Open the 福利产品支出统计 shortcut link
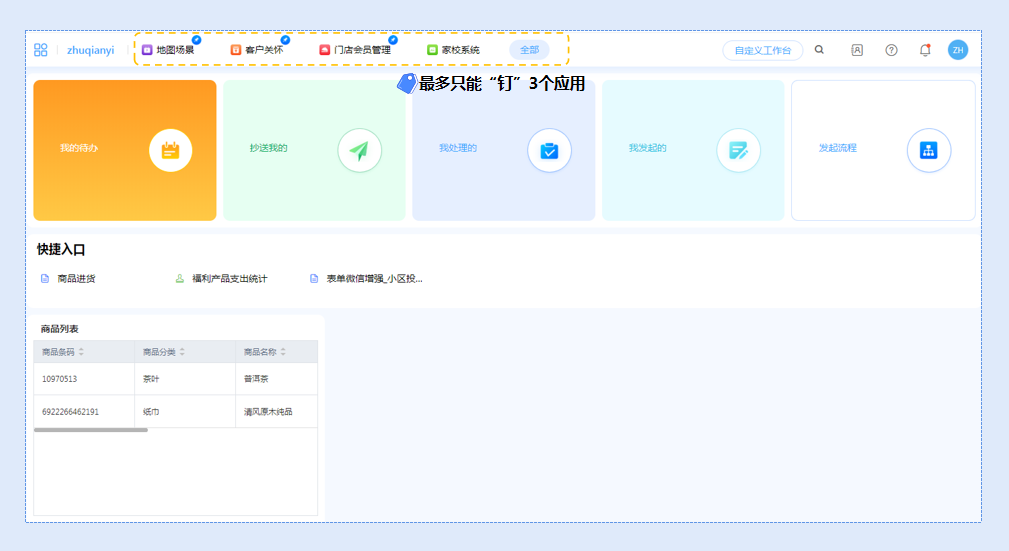The height and width of the screenshot is (551, 1009). [x=229, y=279]
